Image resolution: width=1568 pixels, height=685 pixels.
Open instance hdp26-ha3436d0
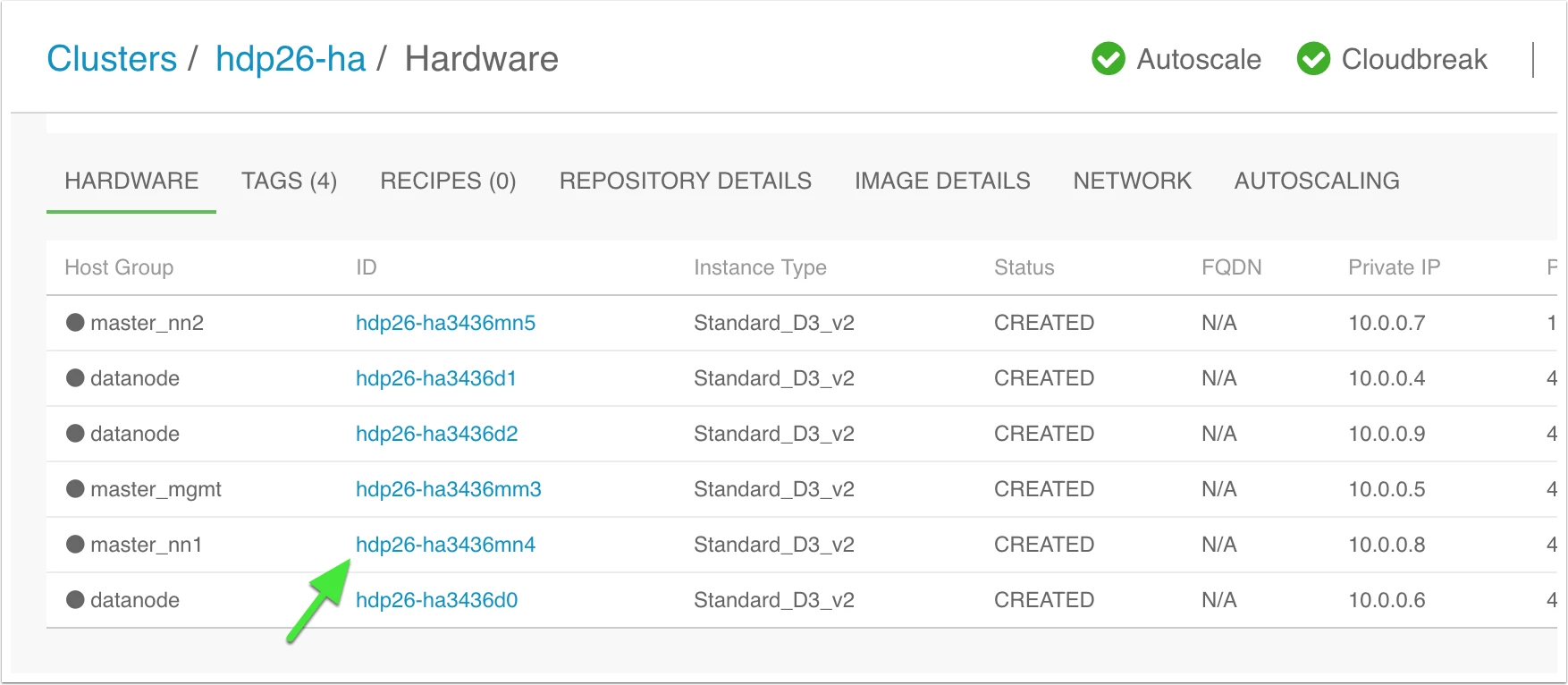(x=436, y=600)
